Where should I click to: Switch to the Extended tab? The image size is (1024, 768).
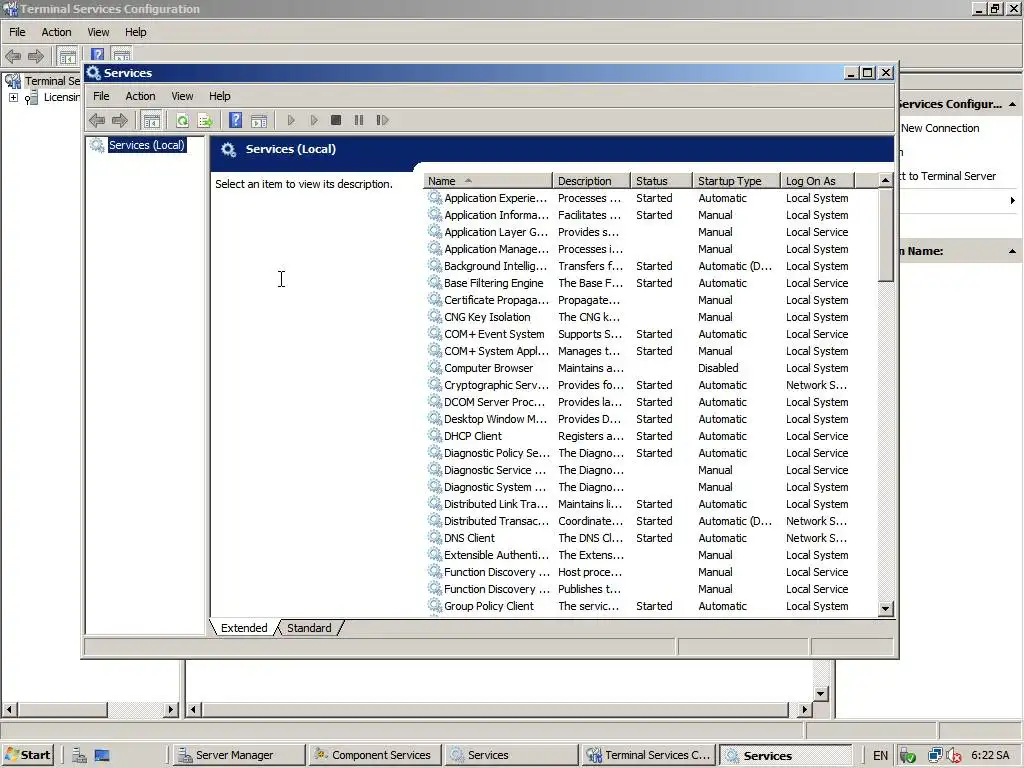[244, 628]
